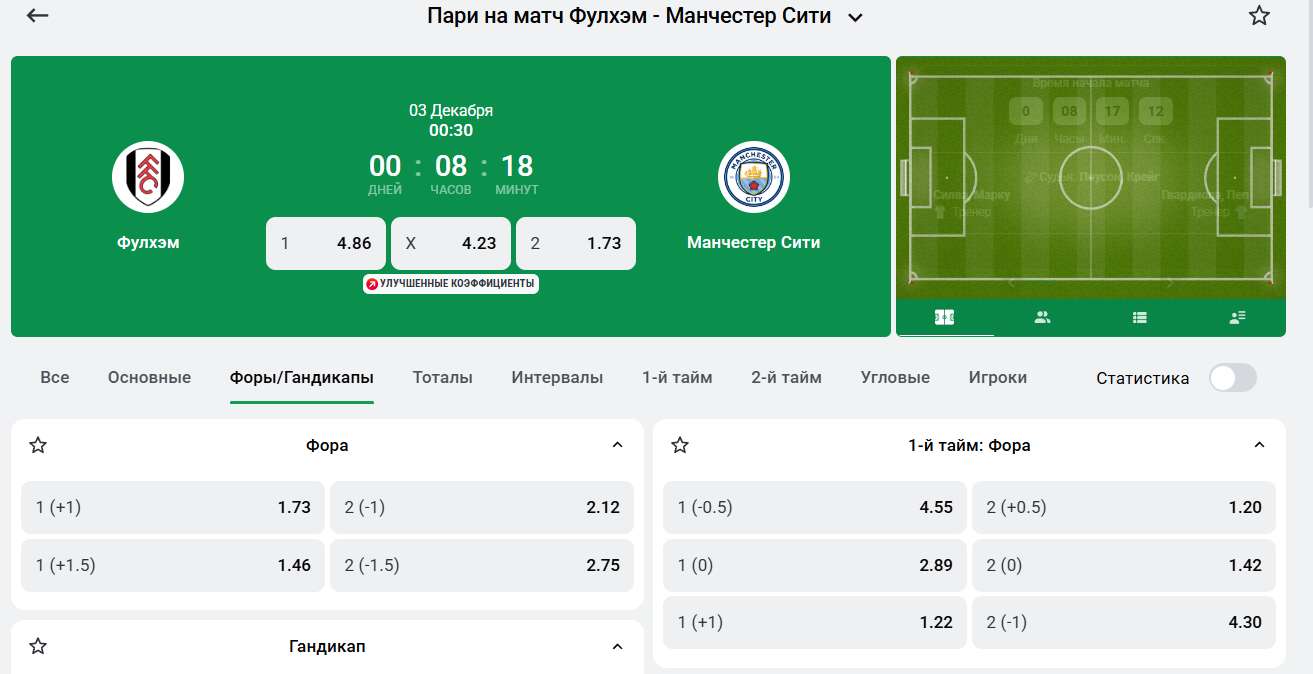1313x674 pixels.
Task: Open the match title dropdown chevron
Action: 855,17
